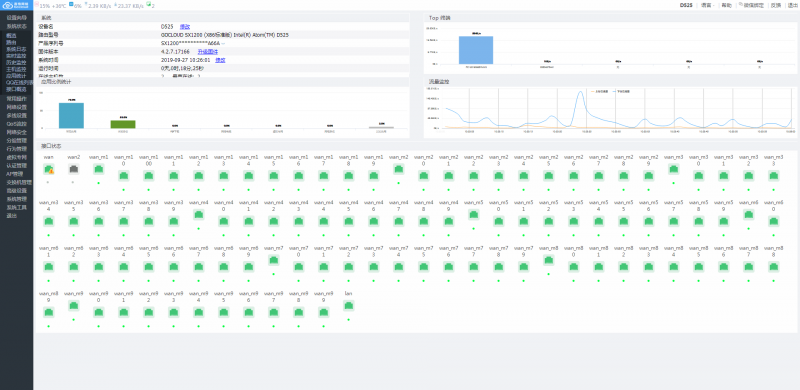Click the cloud logo in top-left corner
The image size is (800, 390).
[x=16, y=5]
